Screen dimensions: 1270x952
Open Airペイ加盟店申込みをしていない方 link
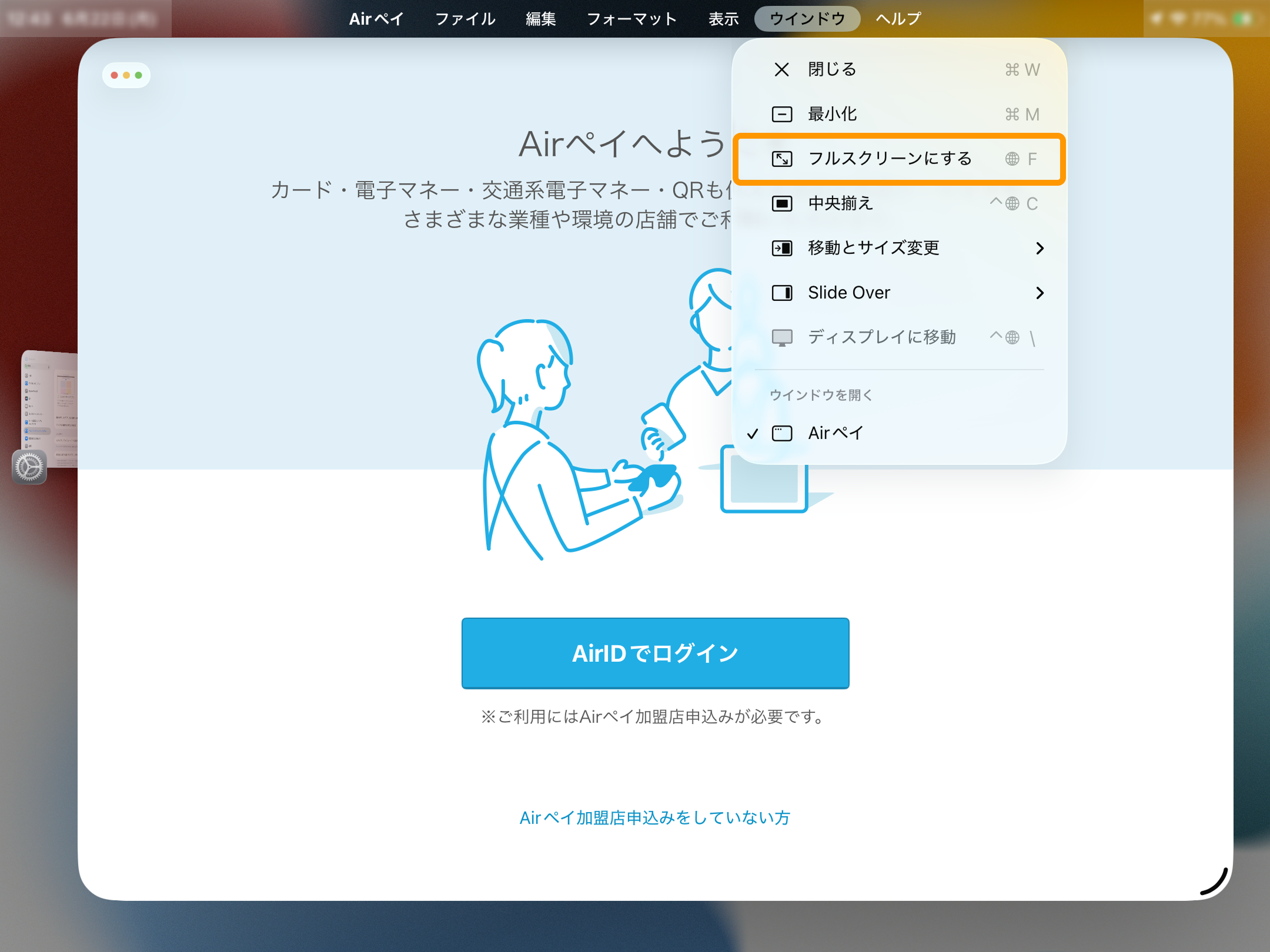pyautogui.click(x=654, y=818)
